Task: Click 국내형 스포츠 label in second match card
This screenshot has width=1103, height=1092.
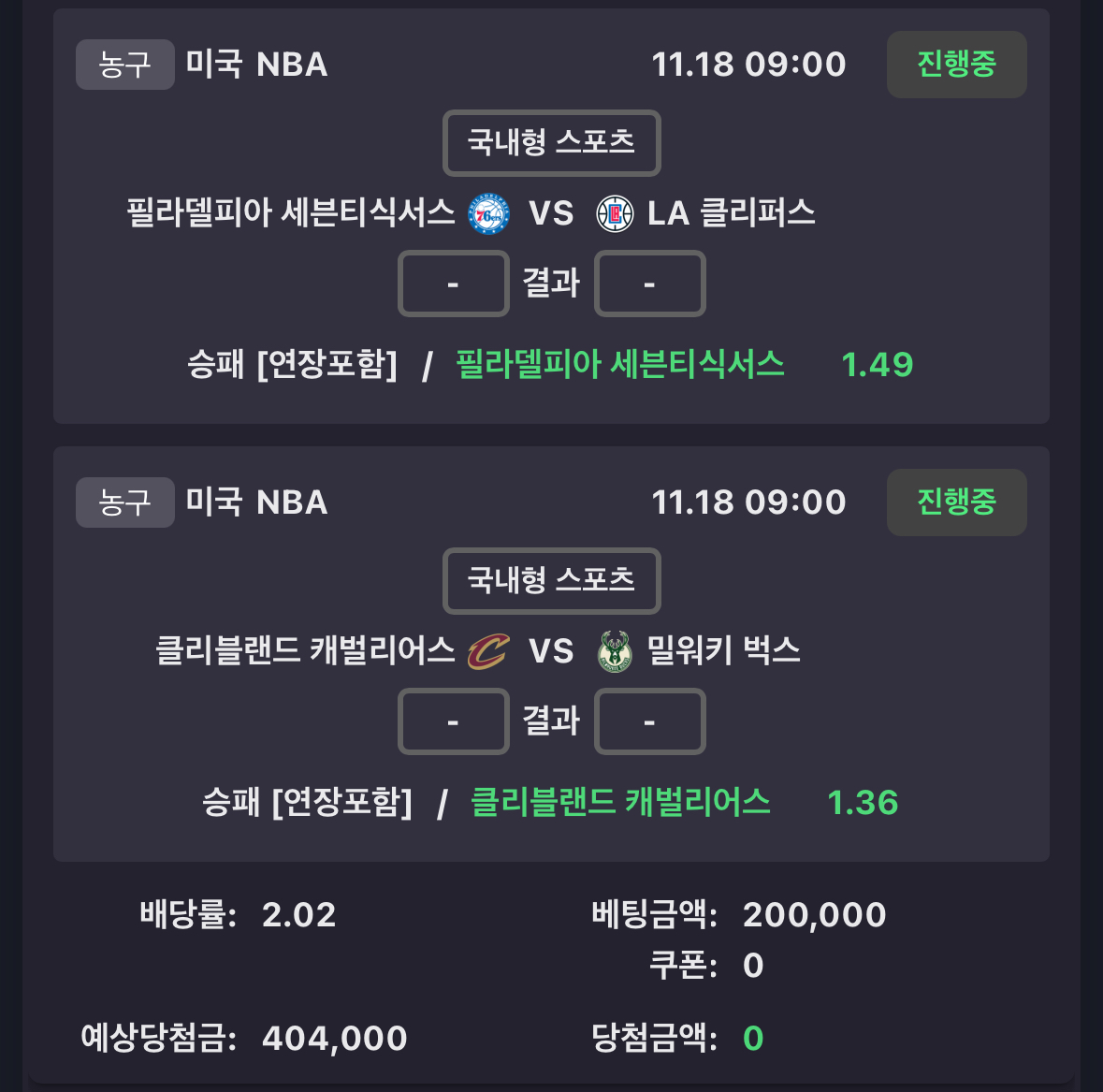Action: coord(551,581)
